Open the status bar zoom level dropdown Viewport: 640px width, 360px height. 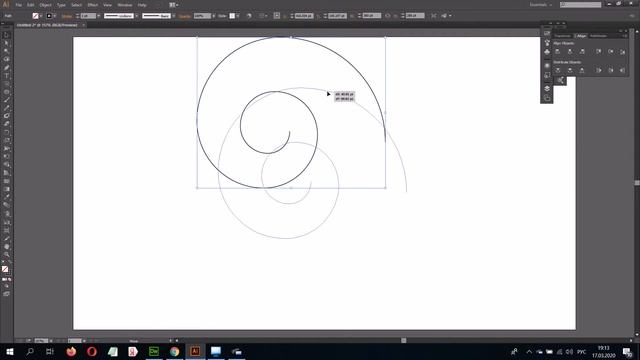pos(51,340)
